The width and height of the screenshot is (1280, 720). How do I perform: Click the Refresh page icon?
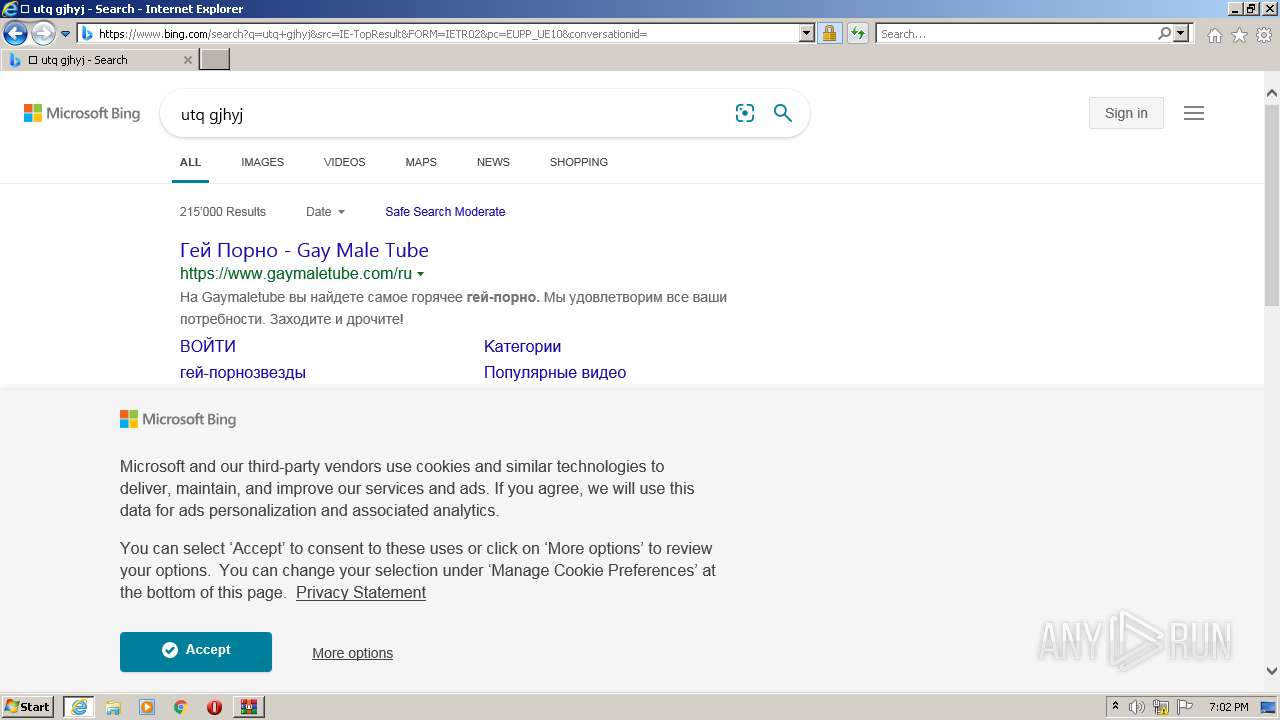[858, 34]
